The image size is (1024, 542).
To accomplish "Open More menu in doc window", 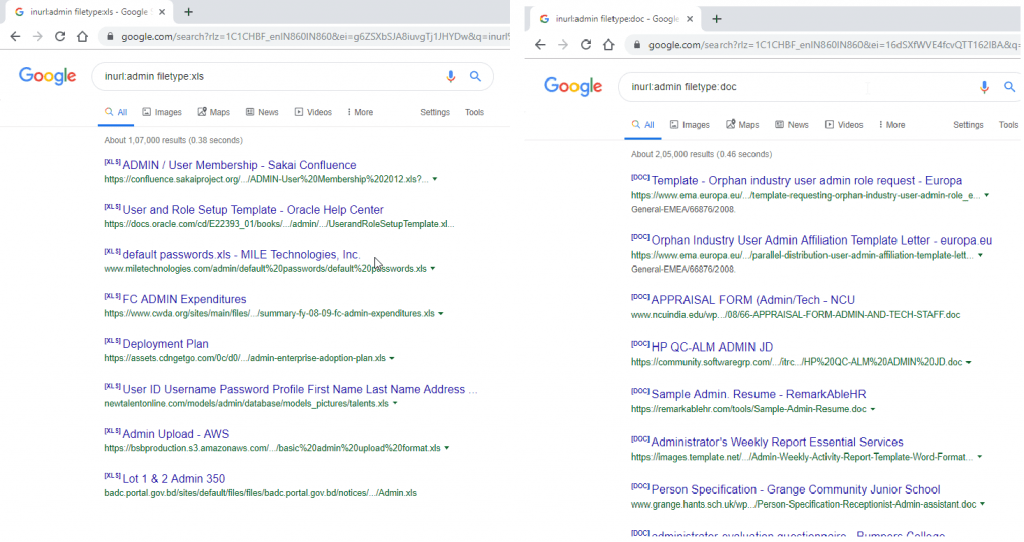I will (x=892, y=125).
